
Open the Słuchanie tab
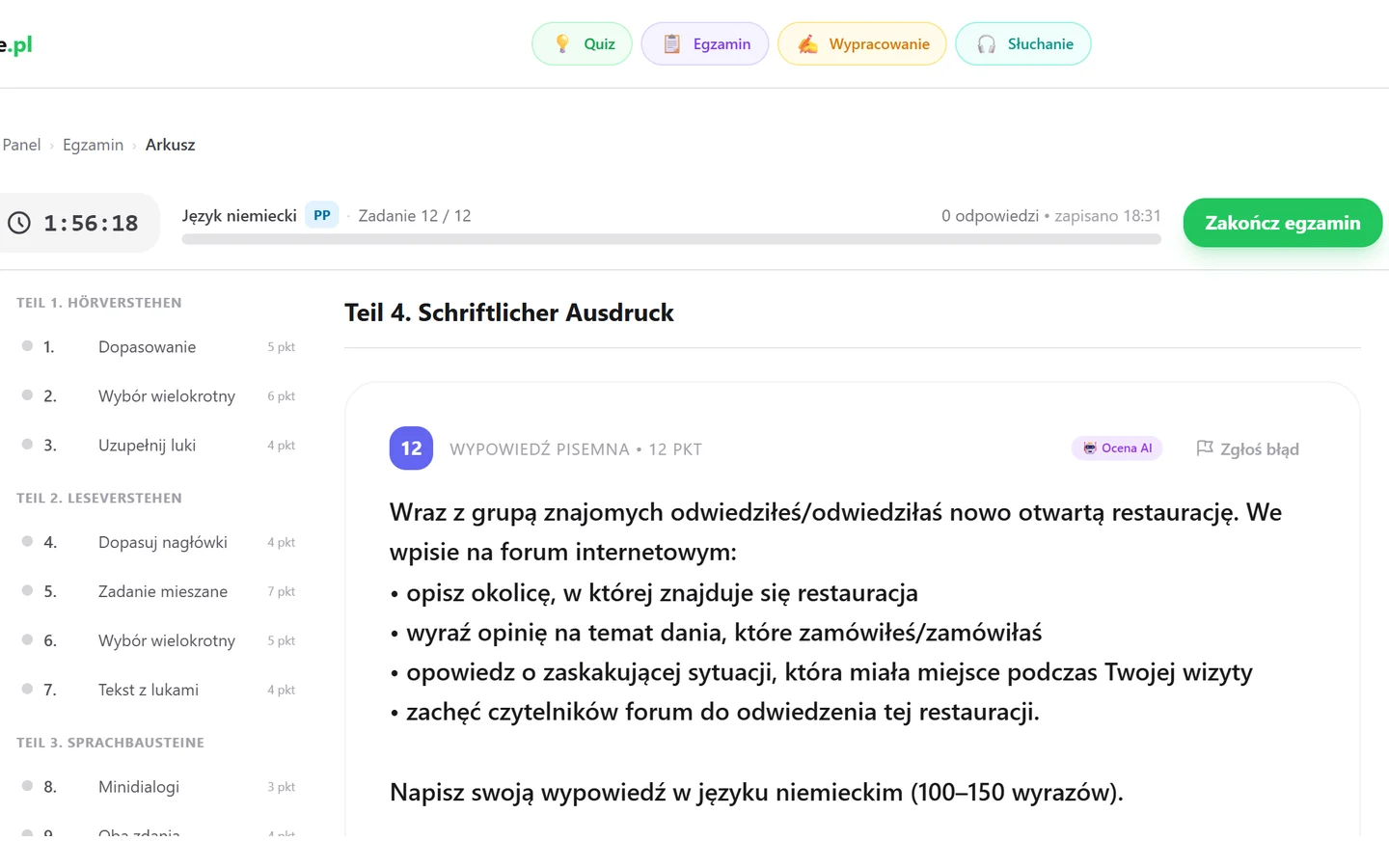pyautogui.click(x=1023, y=43)
